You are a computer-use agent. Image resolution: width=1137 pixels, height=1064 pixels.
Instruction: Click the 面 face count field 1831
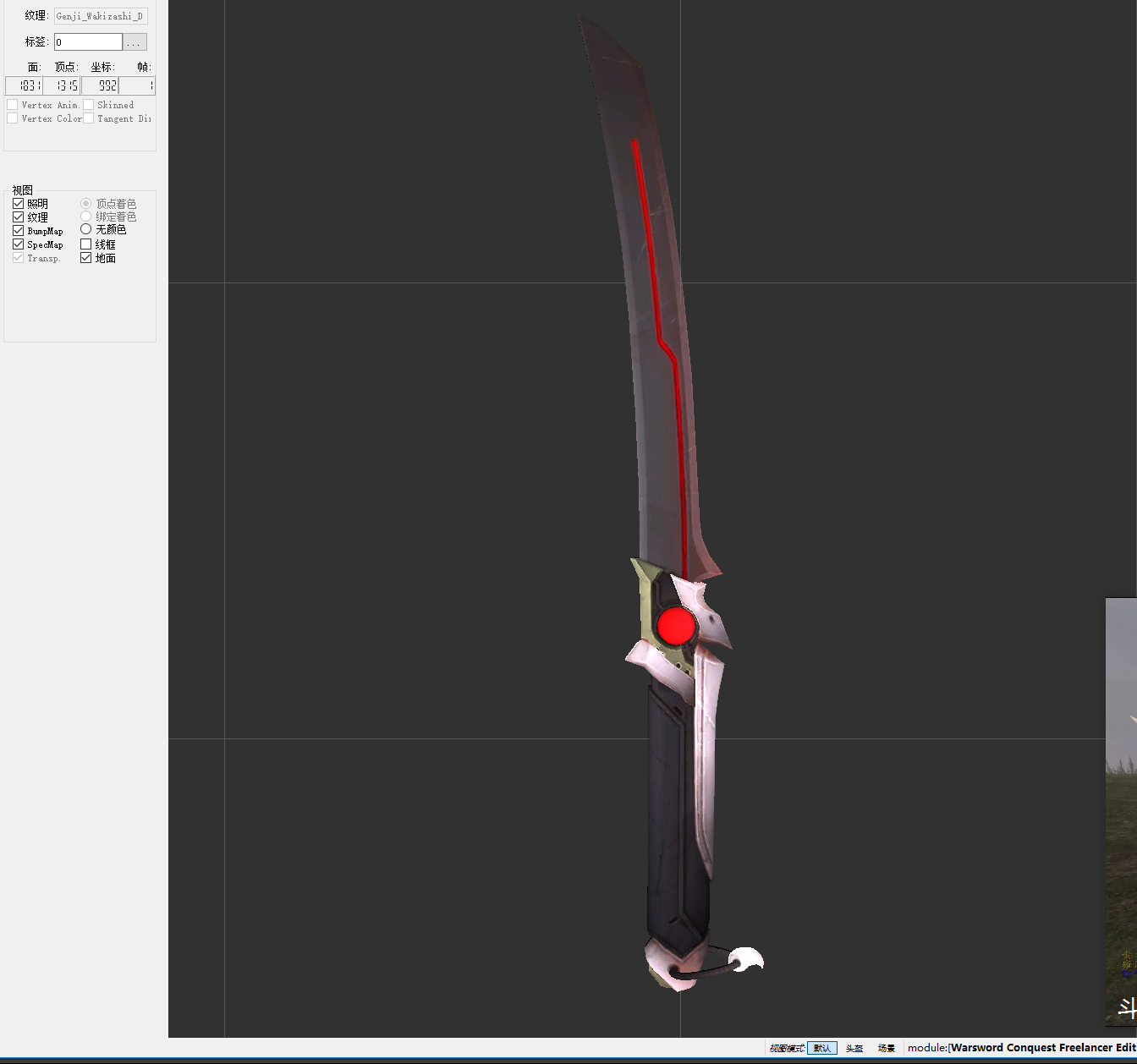click(24, 85)
